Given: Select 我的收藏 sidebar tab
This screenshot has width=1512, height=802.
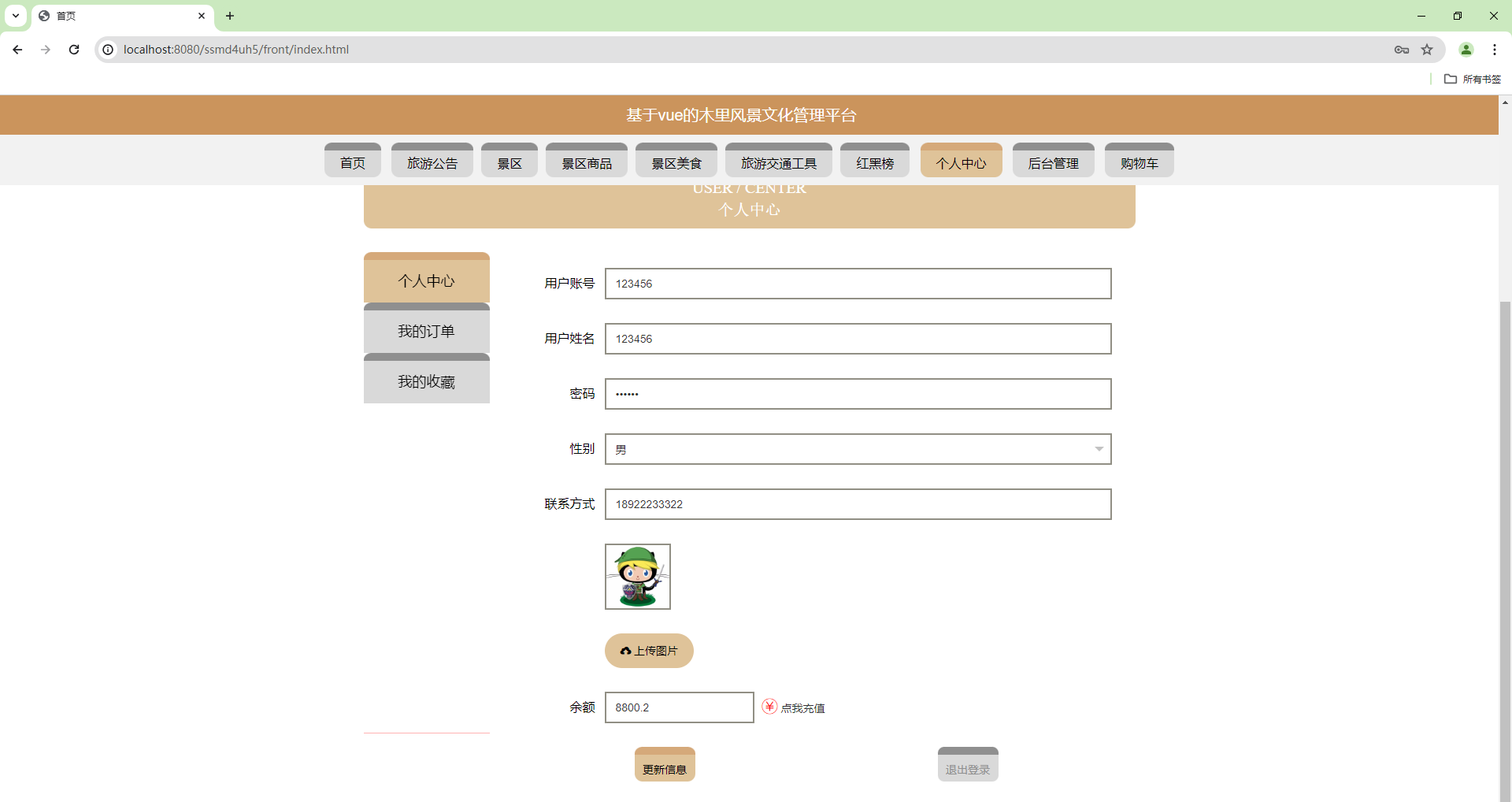Looking at the screenshot, I should [x=427, y=378].
